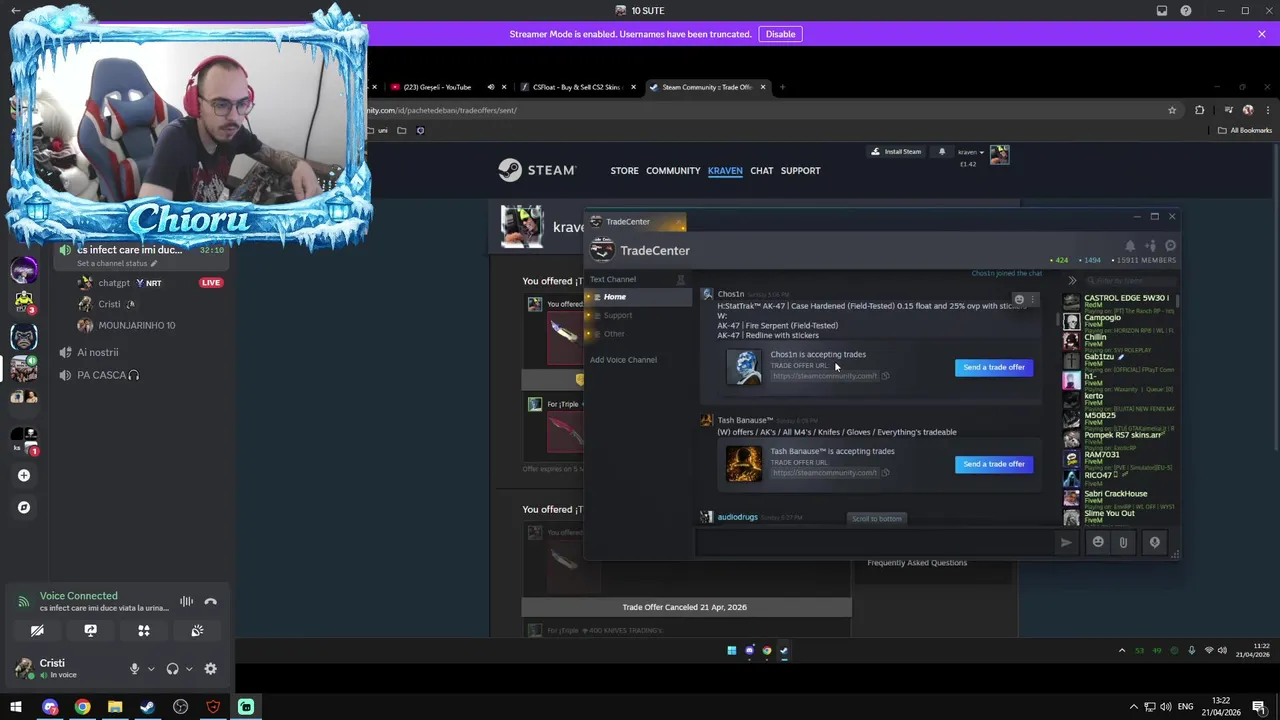Send a trade offer to Tash Banause
This screenshot has width=1280, height=720.
click(x=994, y=464)
